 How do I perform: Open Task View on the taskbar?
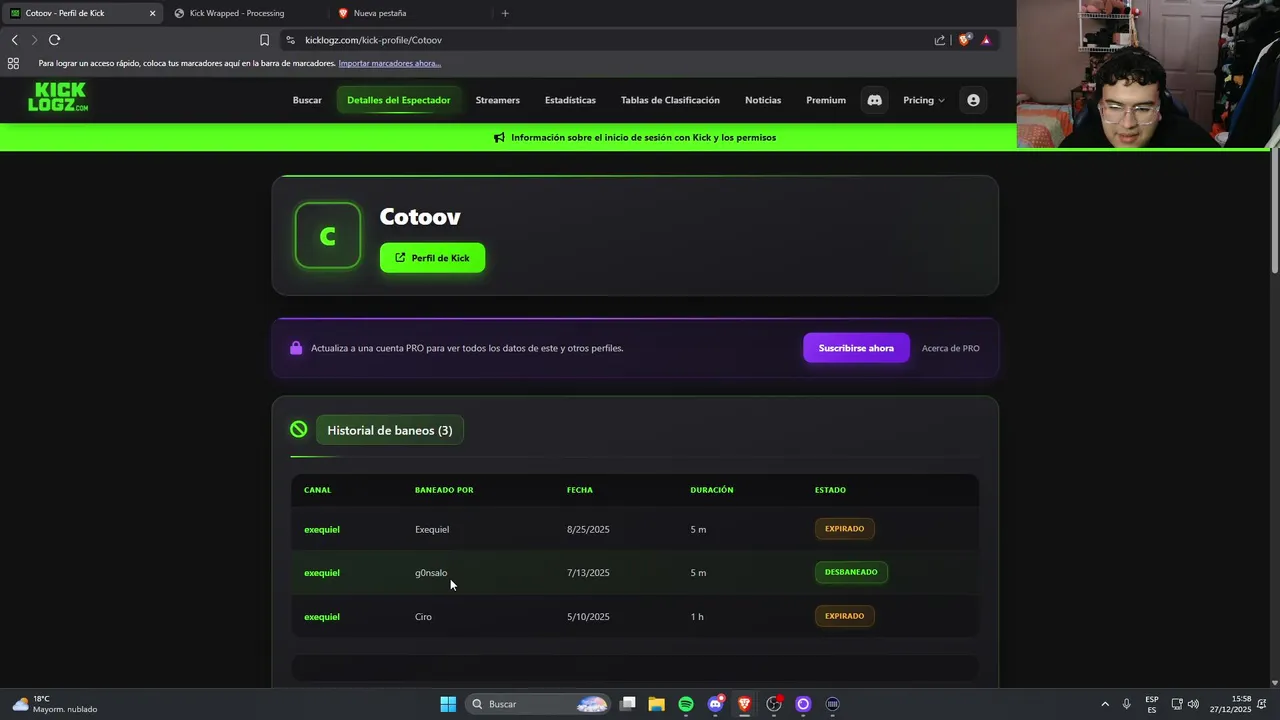click(628, 704)
